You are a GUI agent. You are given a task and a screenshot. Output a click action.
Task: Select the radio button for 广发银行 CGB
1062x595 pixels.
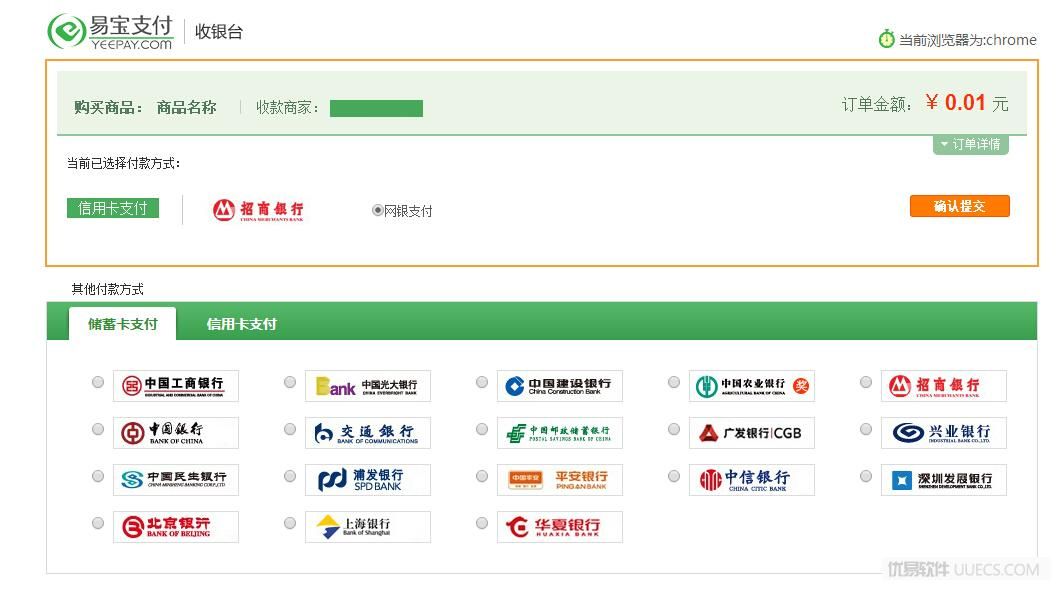click(674, 429)
